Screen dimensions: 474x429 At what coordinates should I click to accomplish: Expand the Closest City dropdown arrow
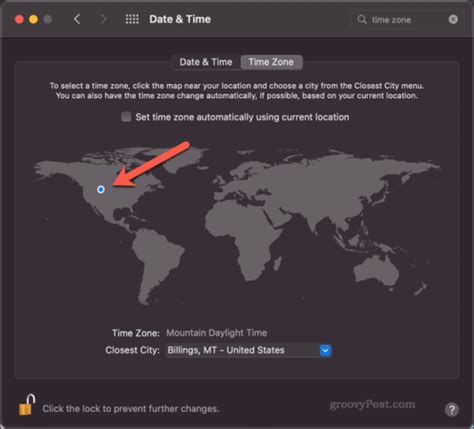coord(325,350)
